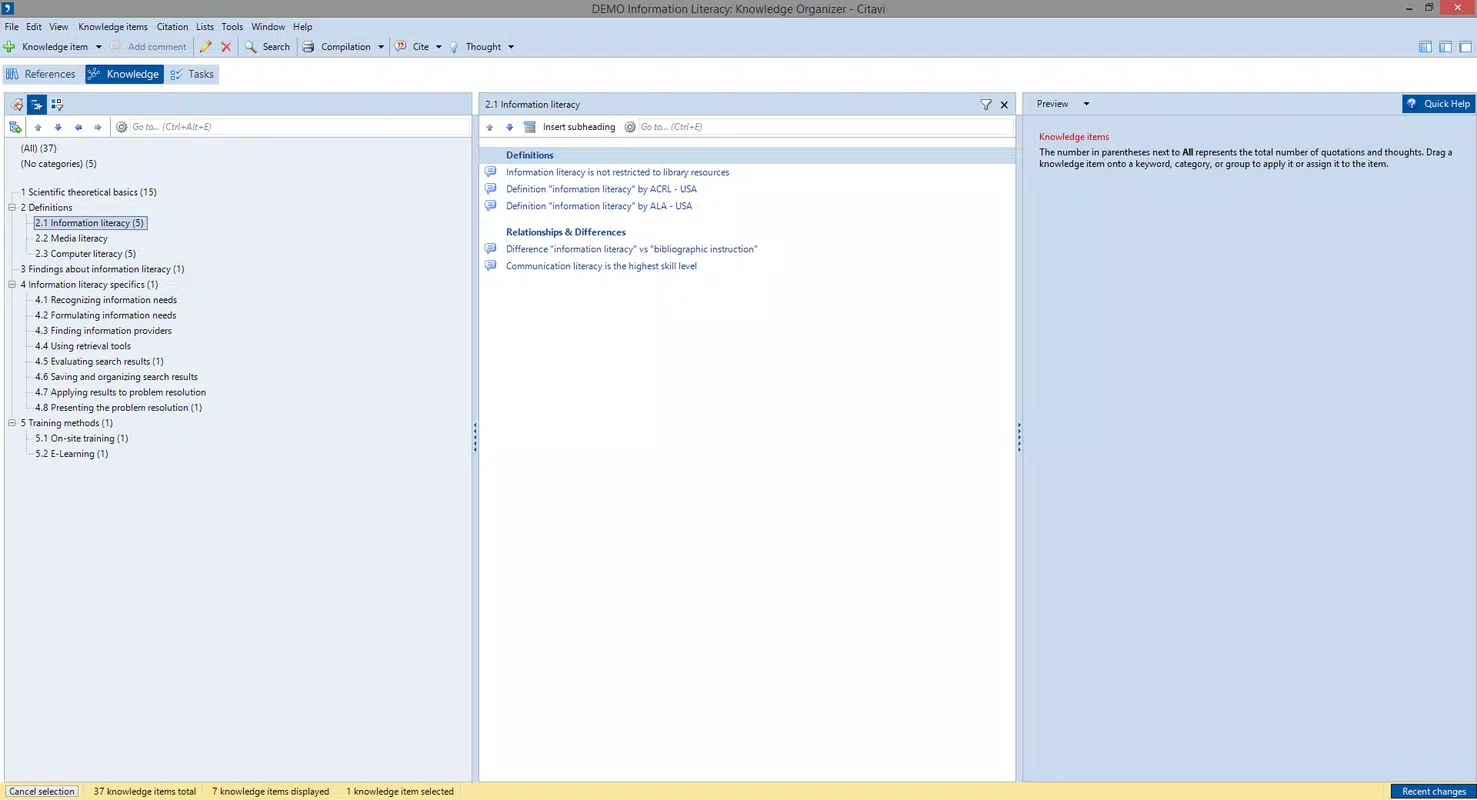Image resolution: width=1477 pixels, height=800 pixels.
Task: Open the Thought dropdown arrow
Action: coord(511,47)
